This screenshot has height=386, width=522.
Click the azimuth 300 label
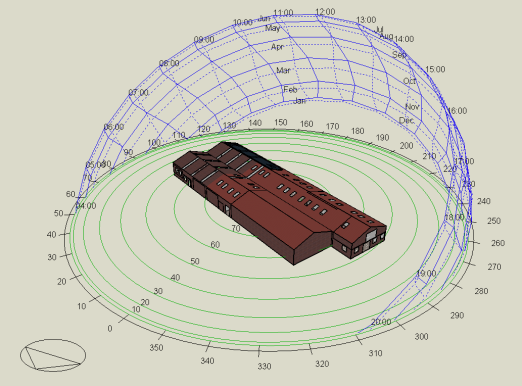tap(421, 337)
